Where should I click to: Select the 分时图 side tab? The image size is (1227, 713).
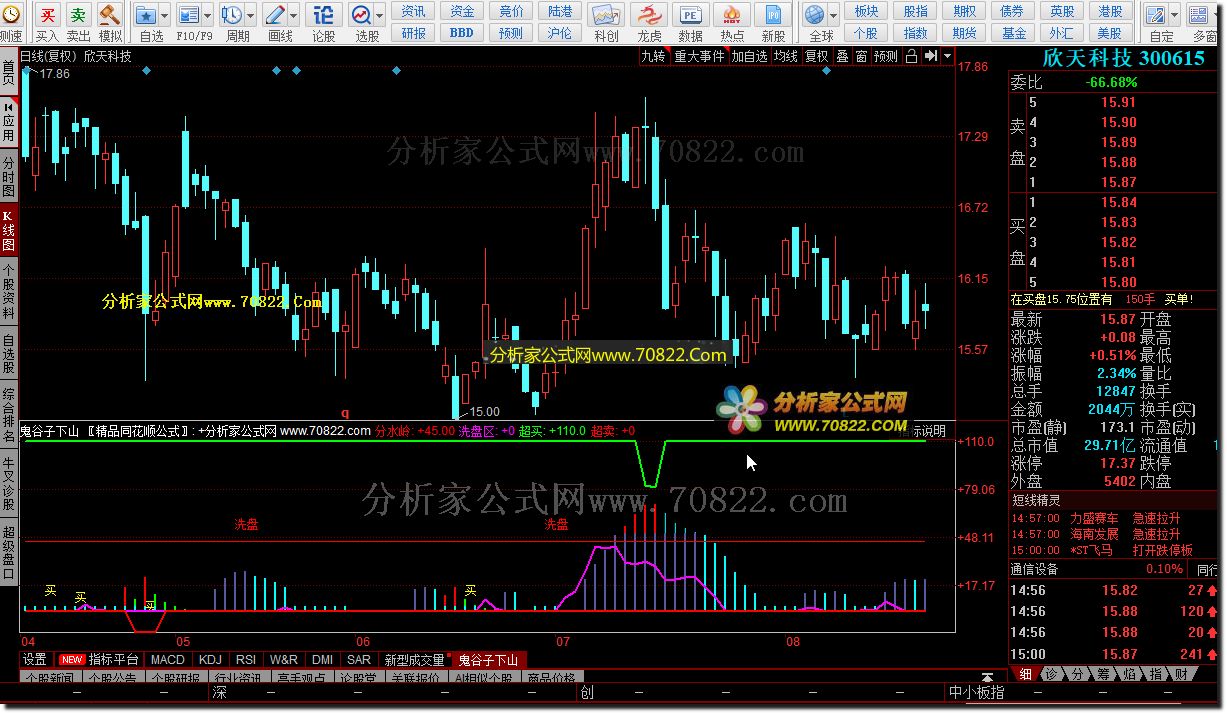9,176
